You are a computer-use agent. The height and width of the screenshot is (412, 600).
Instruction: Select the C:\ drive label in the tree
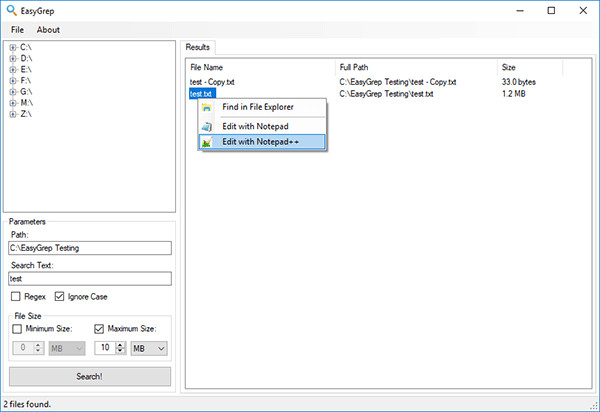coord(26,47)
